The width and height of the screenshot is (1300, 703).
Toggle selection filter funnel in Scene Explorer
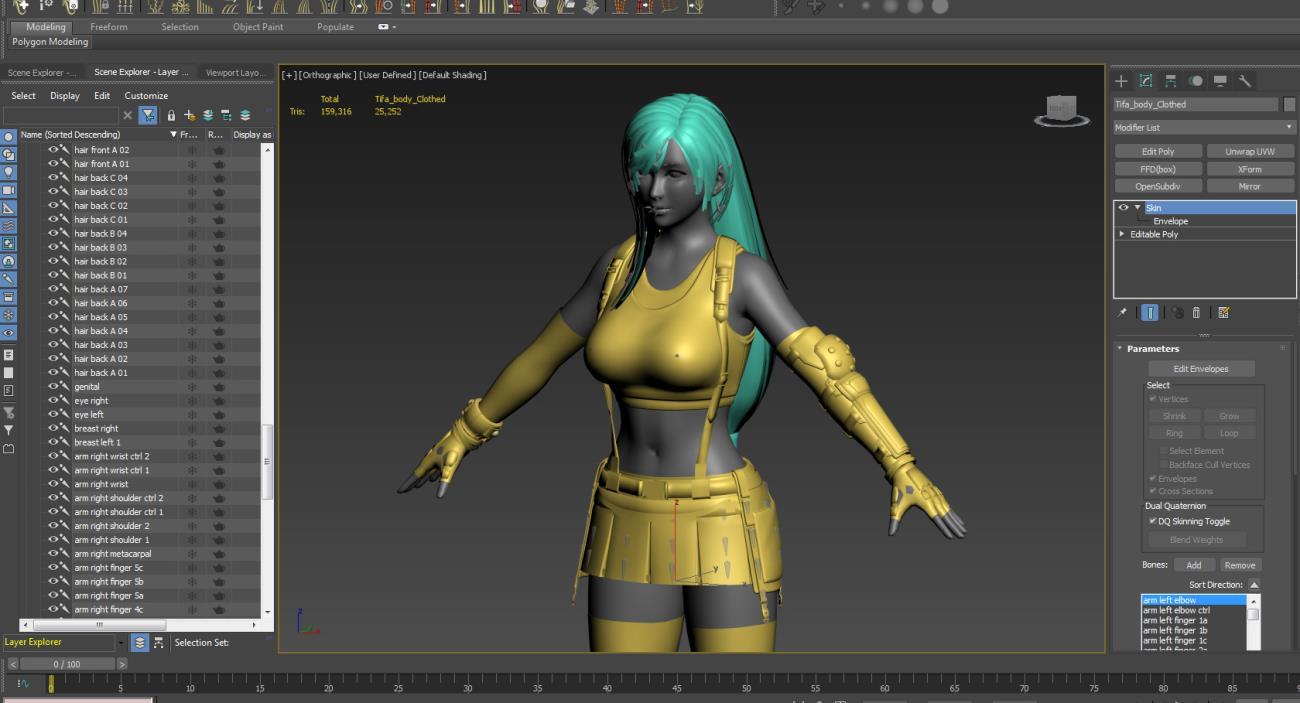148,115
